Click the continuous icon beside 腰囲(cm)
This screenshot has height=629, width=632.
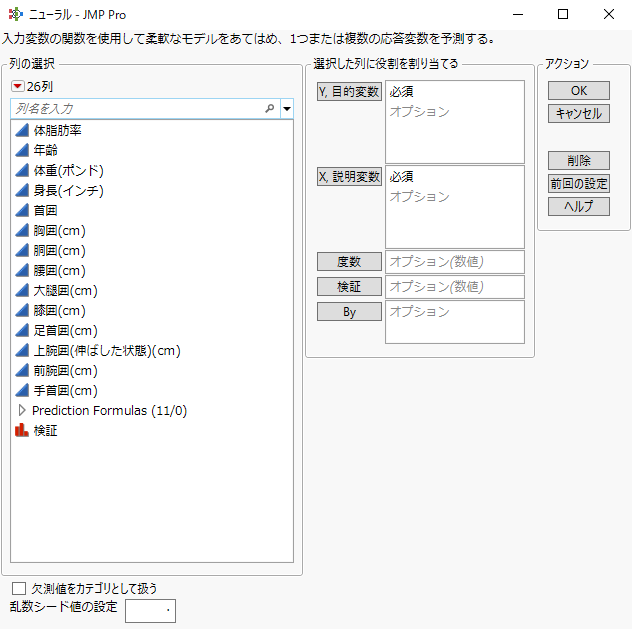pos(22,270)
